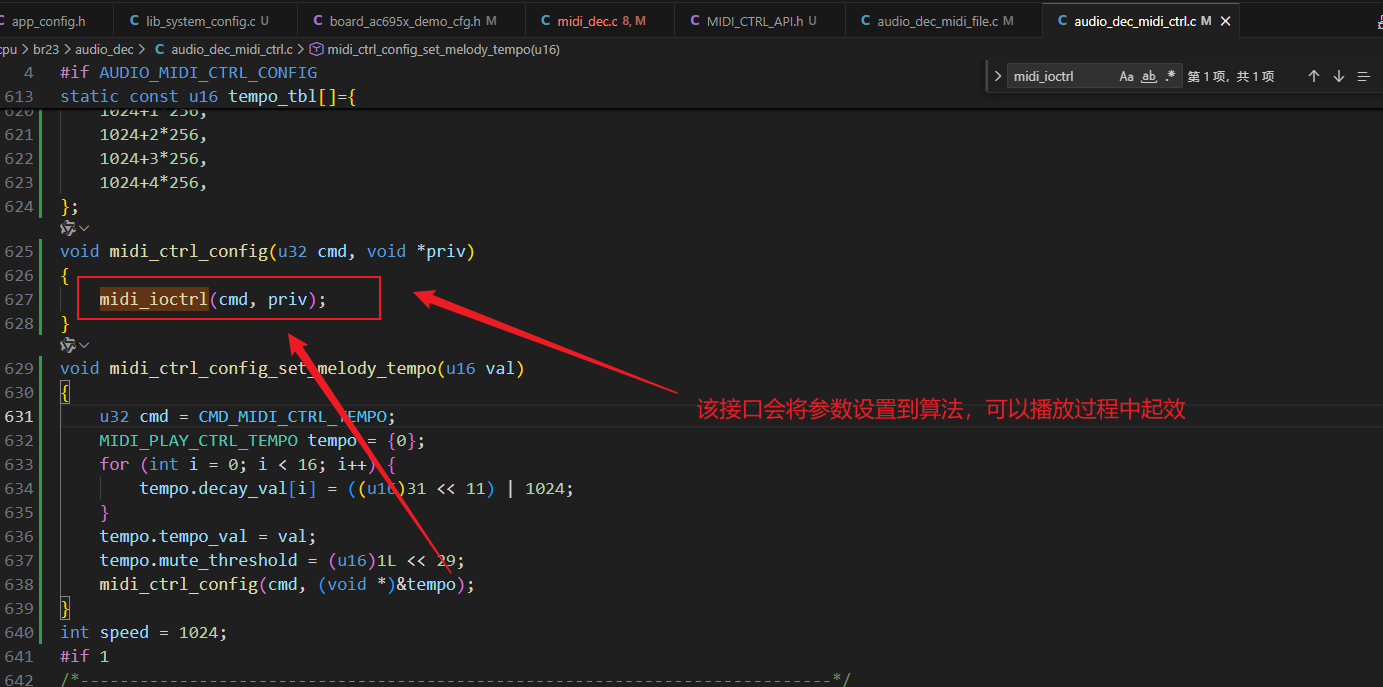
Task: Toggle regular expression (.*) search option
Action: (x=1171, y=76)
